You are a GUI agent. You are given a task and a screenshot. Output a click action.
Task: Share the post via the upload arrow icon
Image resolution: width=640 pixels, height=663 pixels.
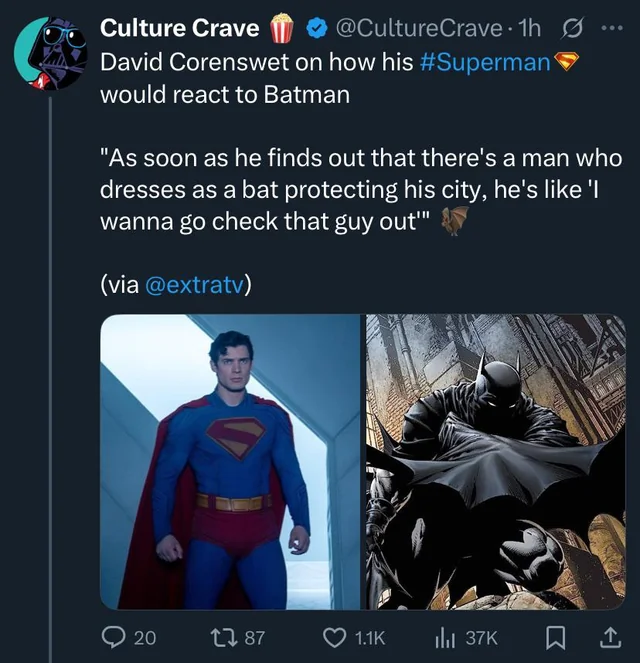pyautogui.click(x=608, y=637)
